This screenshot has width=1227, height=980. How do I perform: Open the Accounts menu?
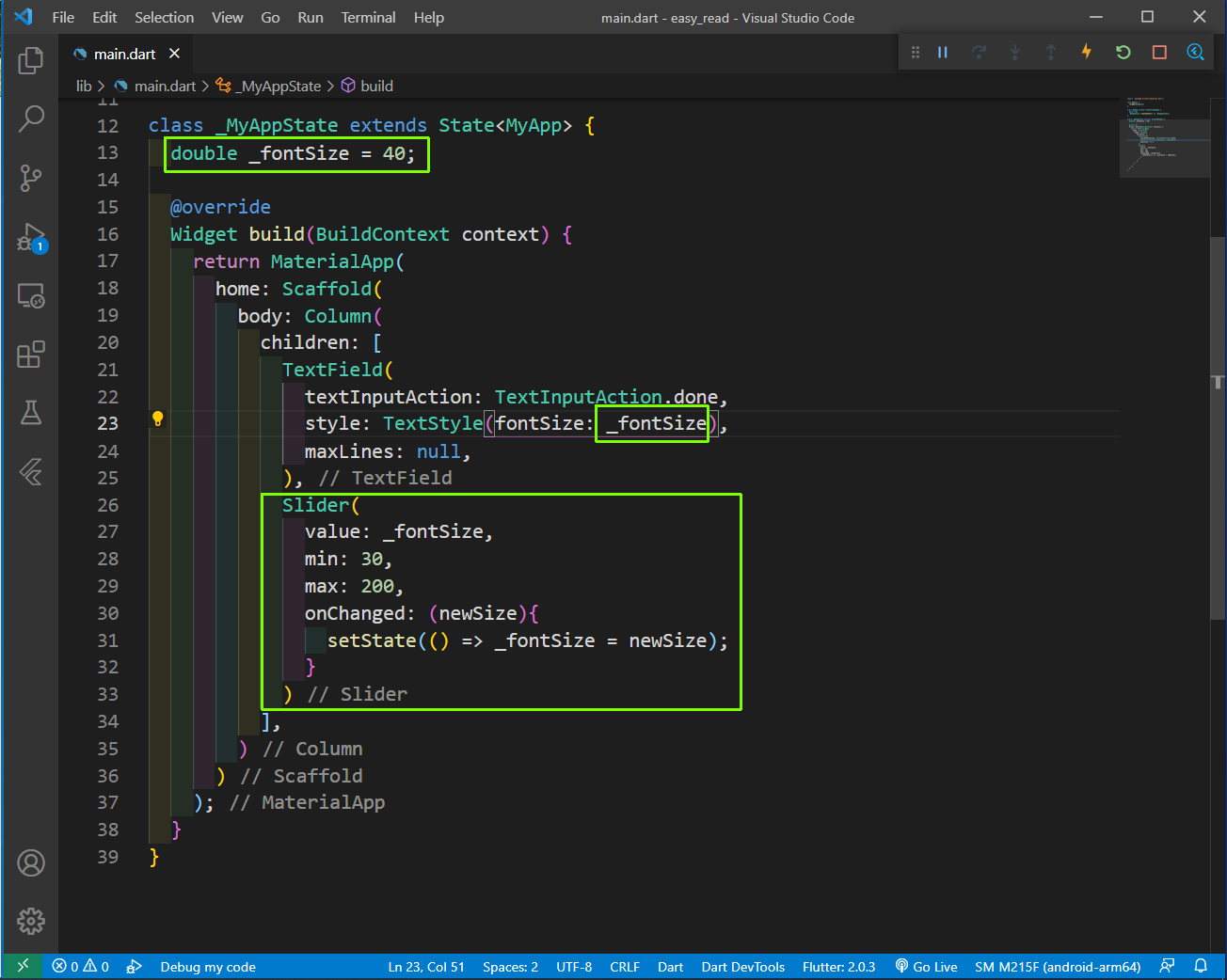click(31, 862)
